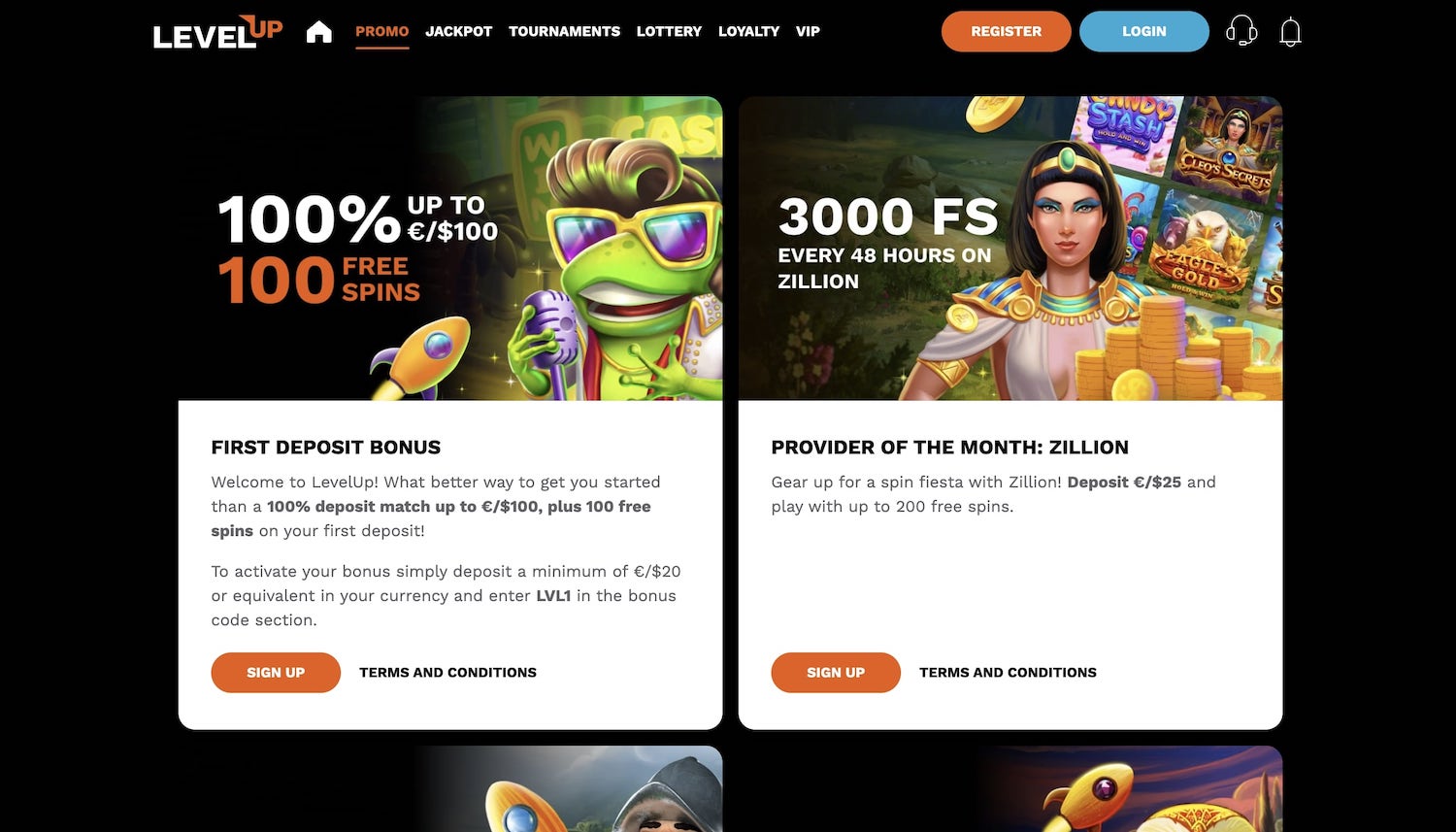
Task: Sign up for the Zillion provider promo
Action: click(x=836, y=672)
